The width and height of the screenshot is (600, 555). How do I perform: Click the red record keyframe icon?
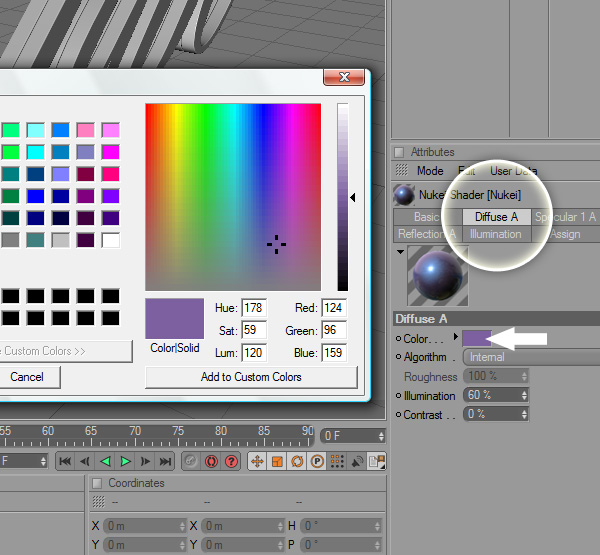(x=212, y=461)
